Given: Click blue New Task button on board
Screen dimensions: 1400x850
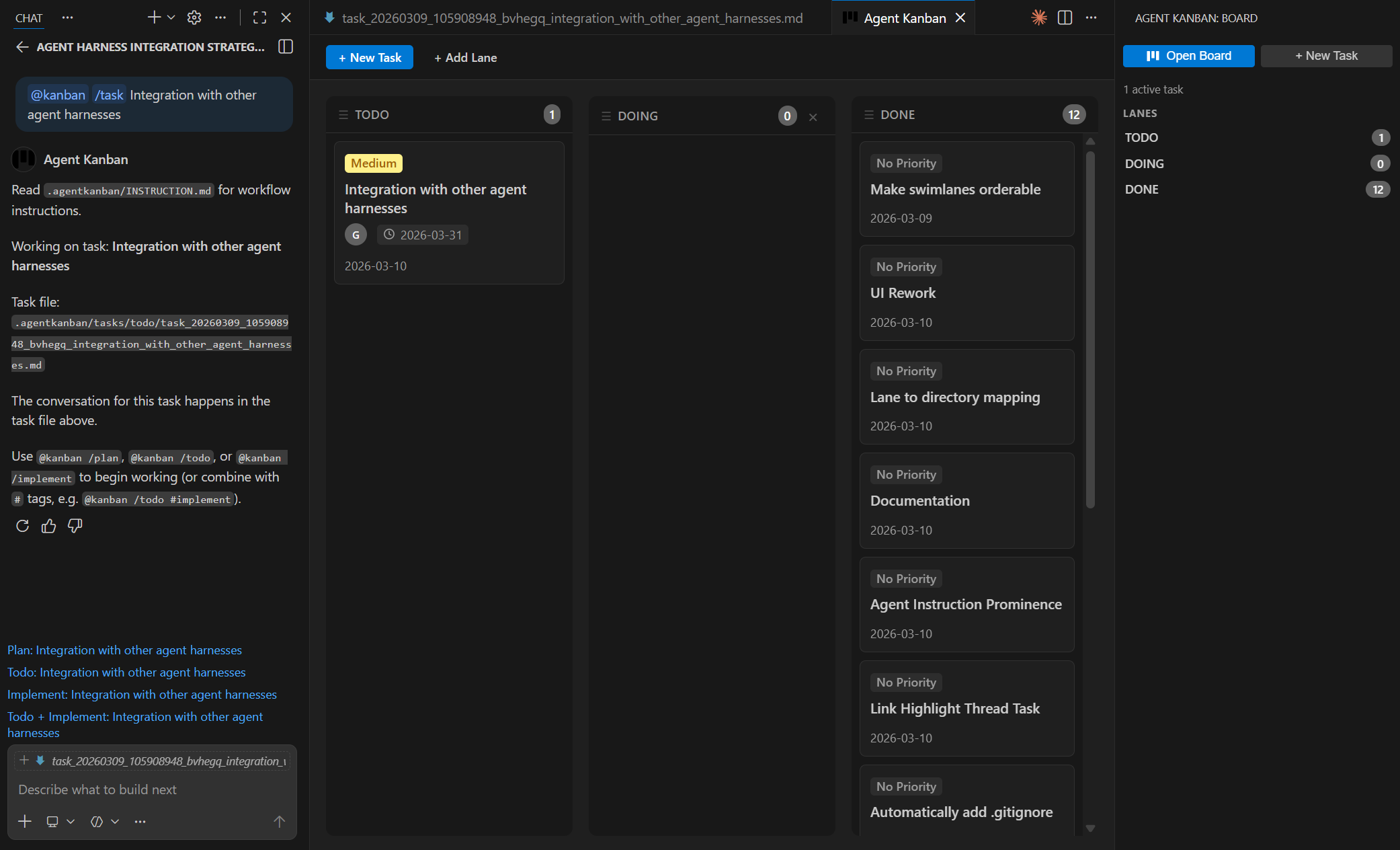Looking at the screenshot, I should point(370,57).
